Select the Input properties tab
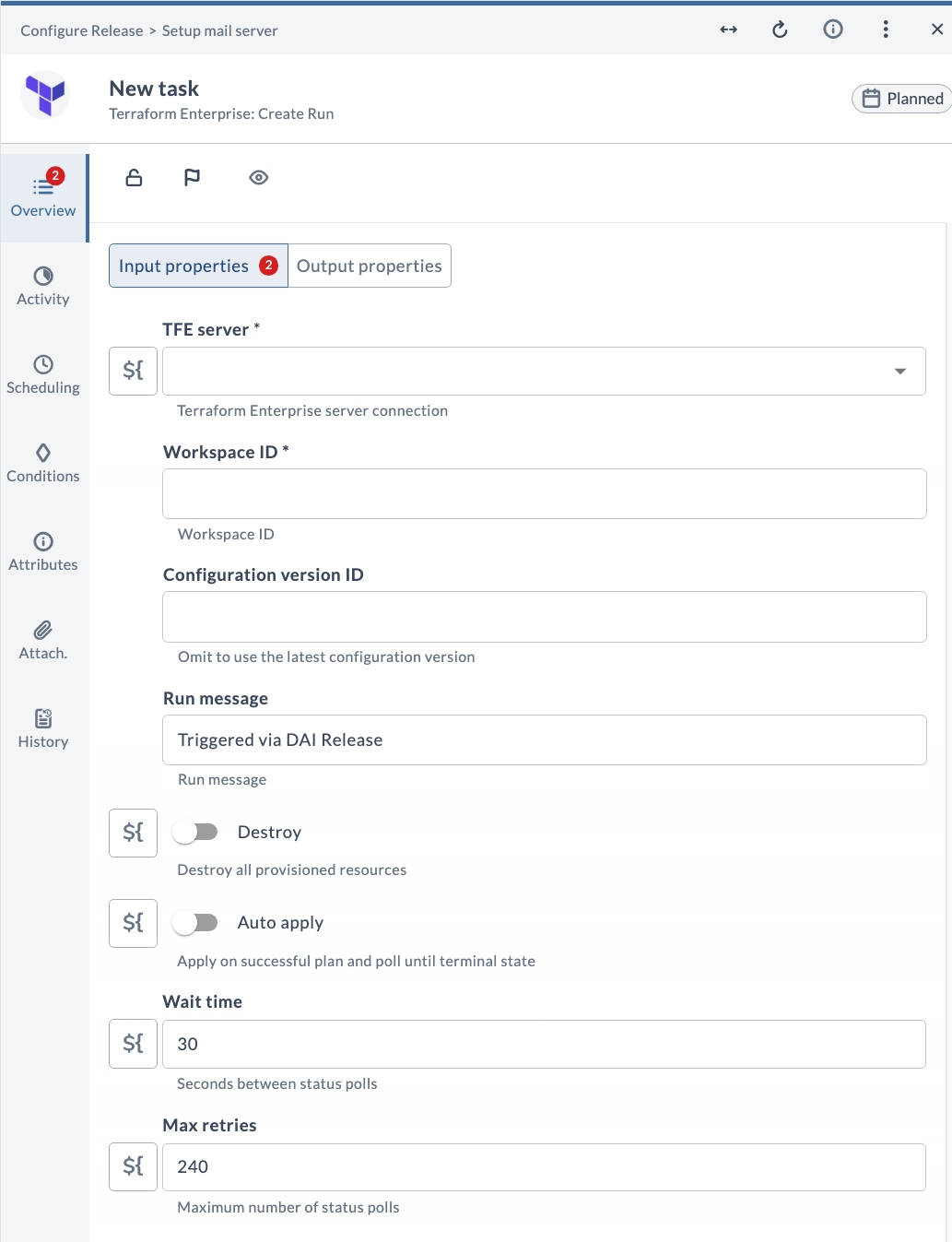This screenshot has height=1242, width=952. [x=198, y=266]
